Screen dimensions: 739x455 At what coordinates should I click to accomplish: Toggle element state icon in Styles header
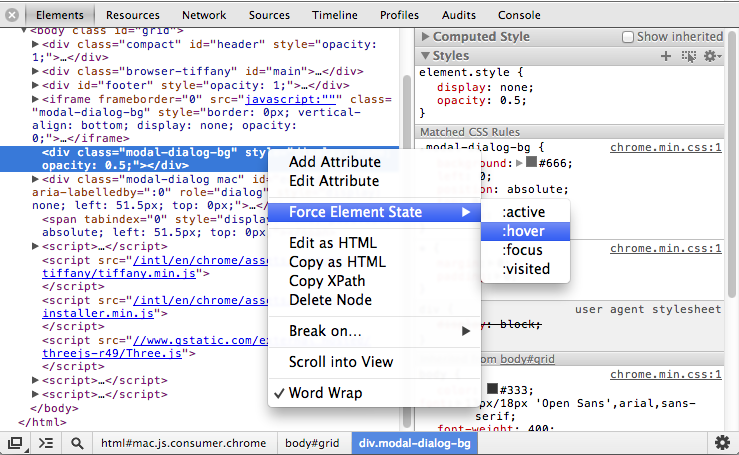[688, 56]
